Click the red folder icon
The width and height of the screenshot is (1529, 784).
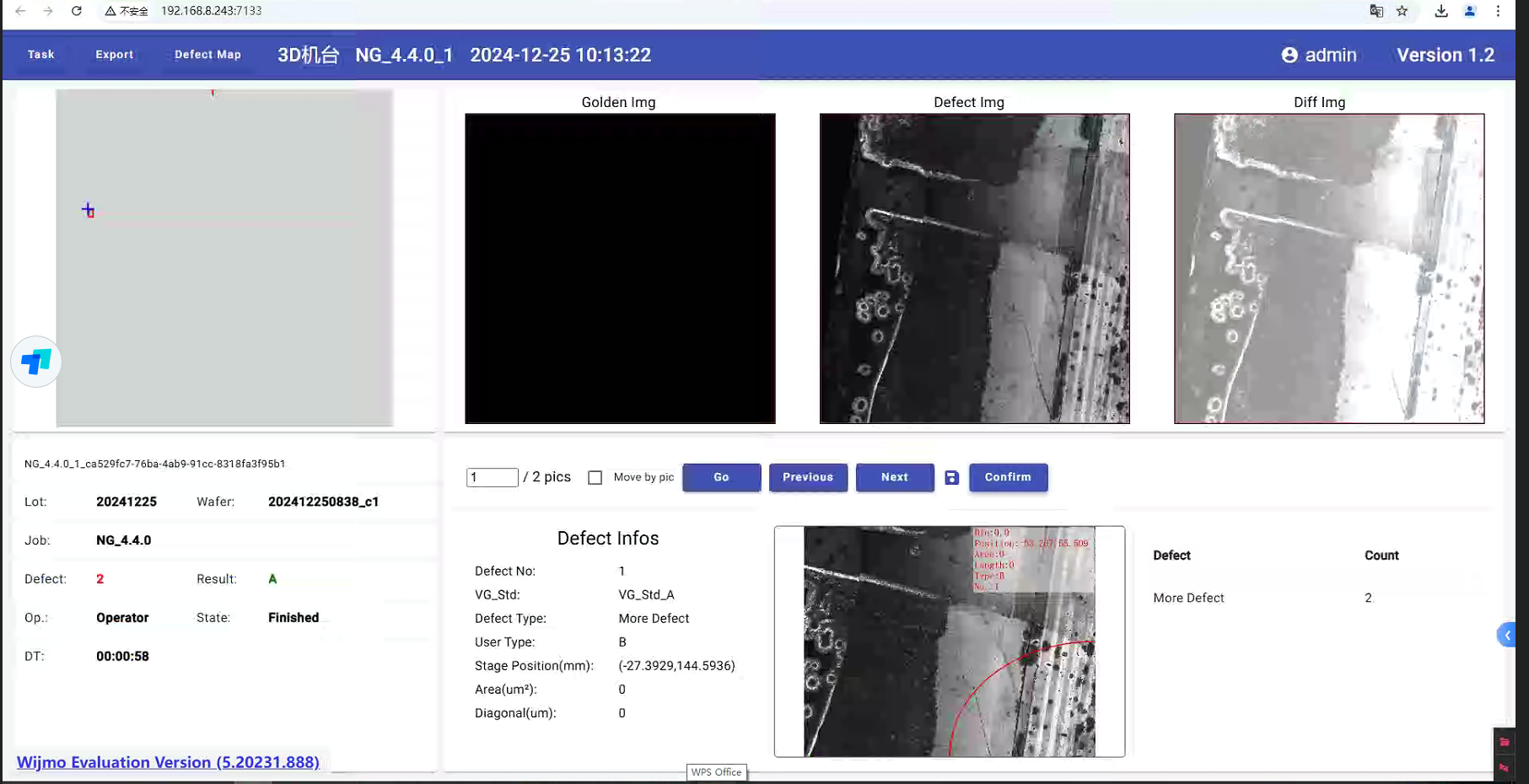[x=1504, y=742]
